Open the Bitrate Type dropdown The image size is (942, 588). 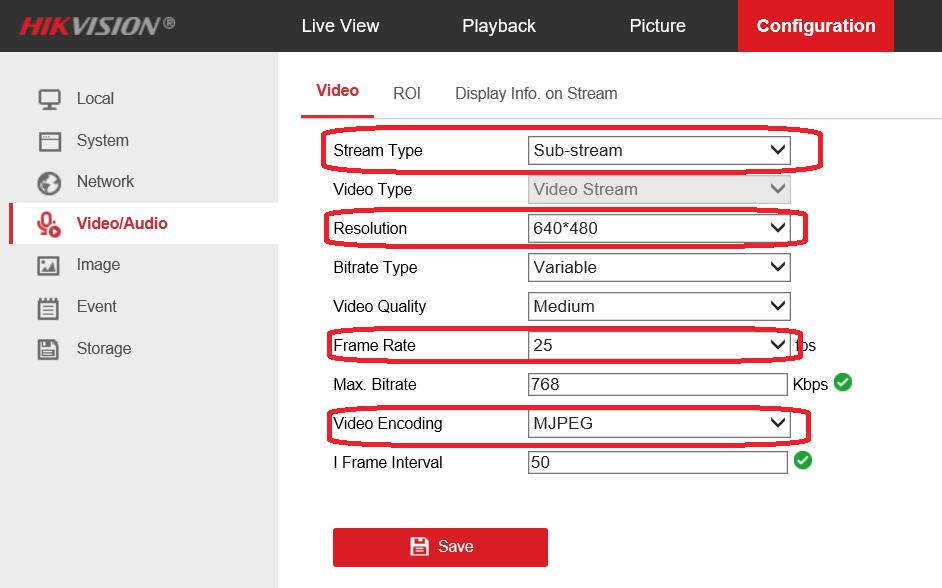[659, 268]
